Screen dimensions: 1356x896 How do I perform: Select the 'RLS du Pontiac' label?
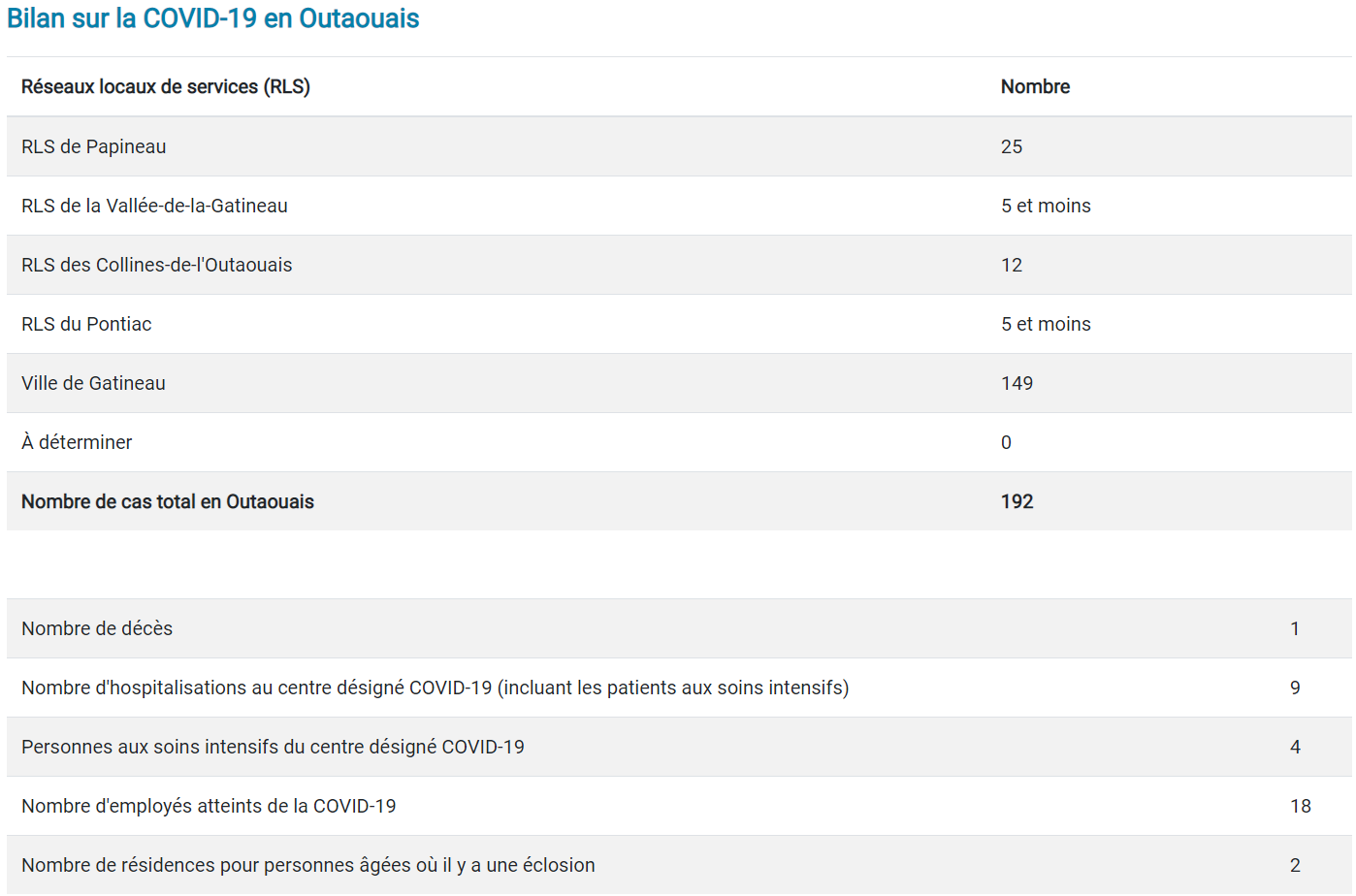pos(86,324)
